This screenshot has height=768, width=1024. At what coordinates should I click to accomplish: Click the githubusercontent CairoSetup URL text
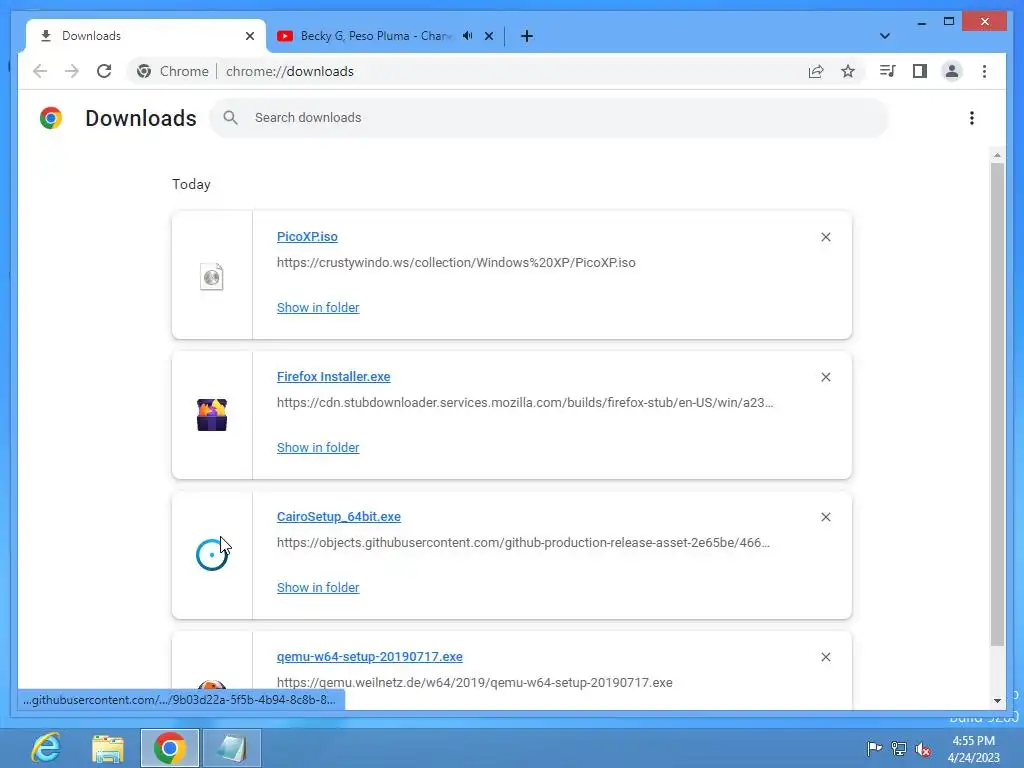click(x=523, y=543)
